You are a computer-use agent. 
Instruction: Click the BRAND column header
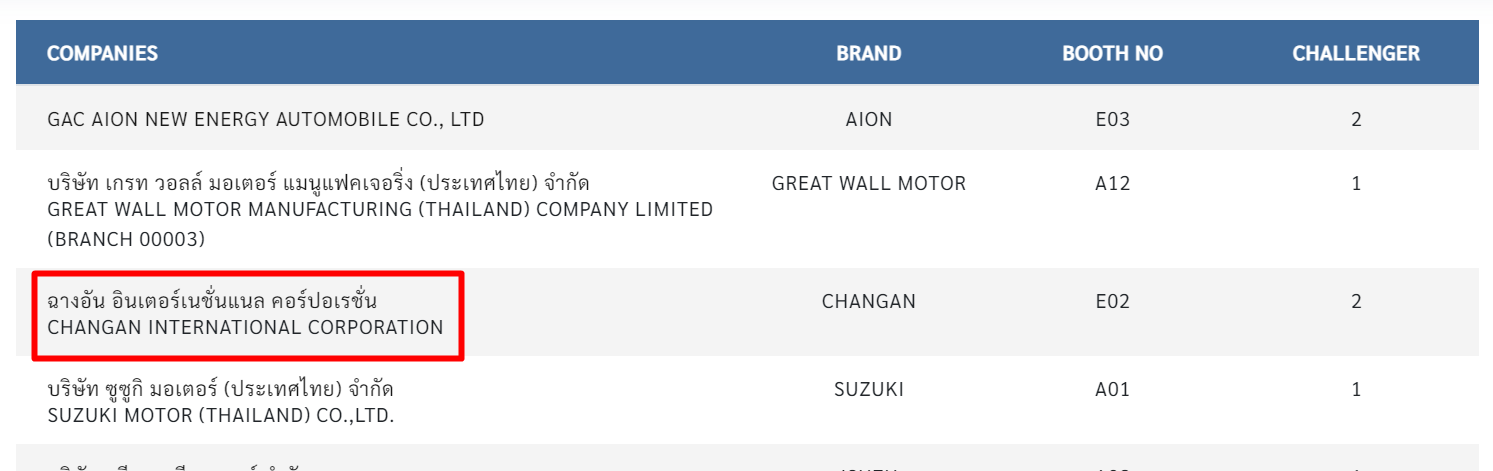869,53
